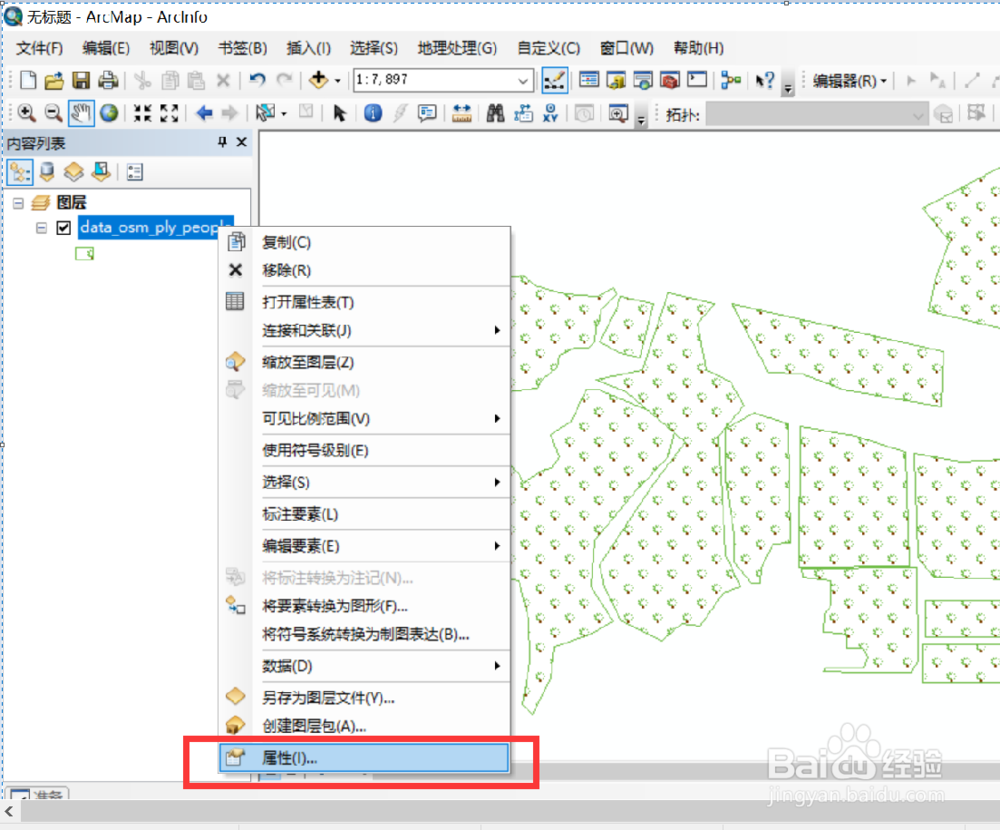This screenshot has height=830, width=1000.
Task: Click the green polygon symbol swatch
Action: click(x=84, y=253)
